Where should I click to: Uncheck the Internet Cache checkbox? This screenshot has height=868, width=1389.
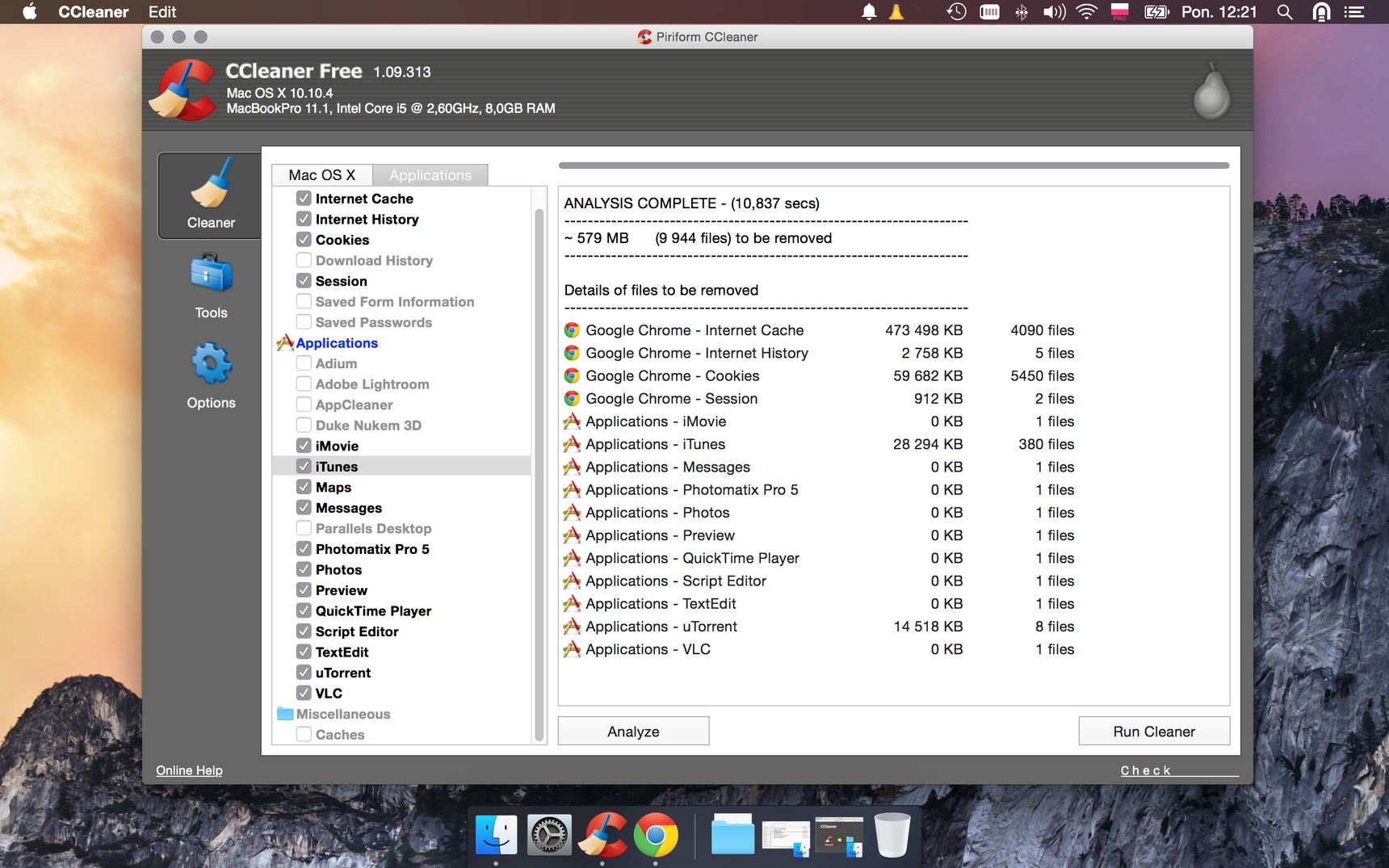pos(304,198)
